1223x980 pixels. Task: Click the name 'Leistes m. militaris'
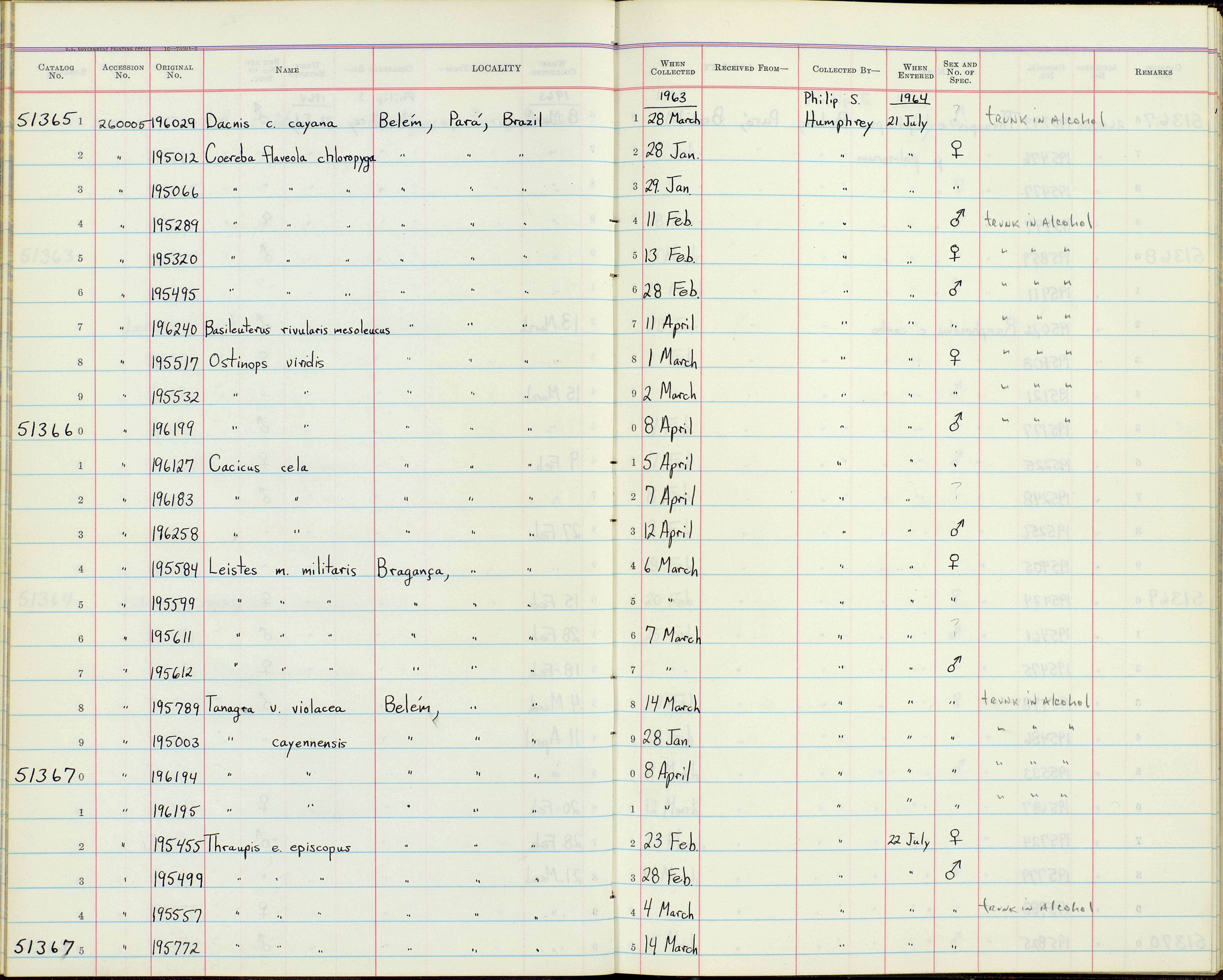pos(283,569)
